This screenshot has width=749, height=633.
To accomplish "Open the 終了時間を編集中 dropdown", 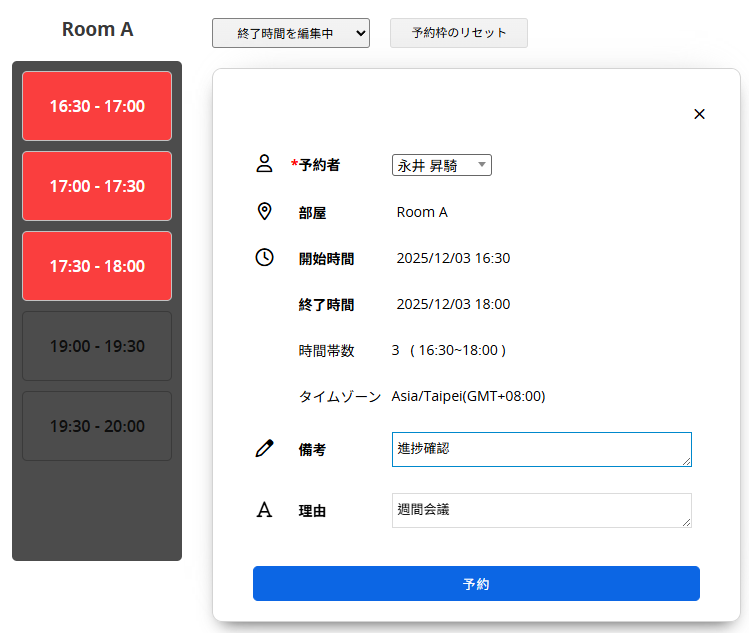I will point(290,33).
